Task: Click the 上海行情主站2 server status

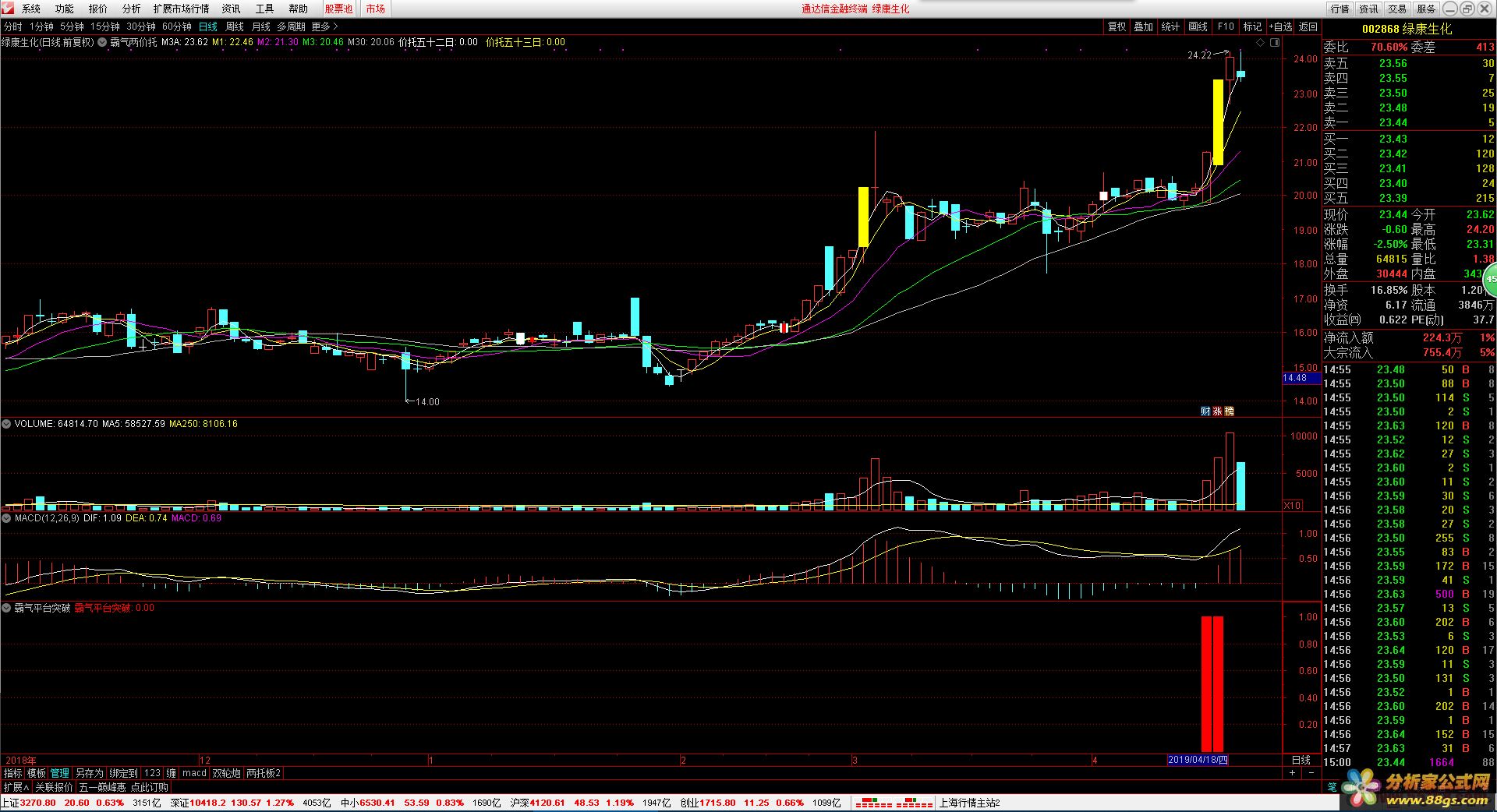Action: pyautogui.click(x=970, y=803)
